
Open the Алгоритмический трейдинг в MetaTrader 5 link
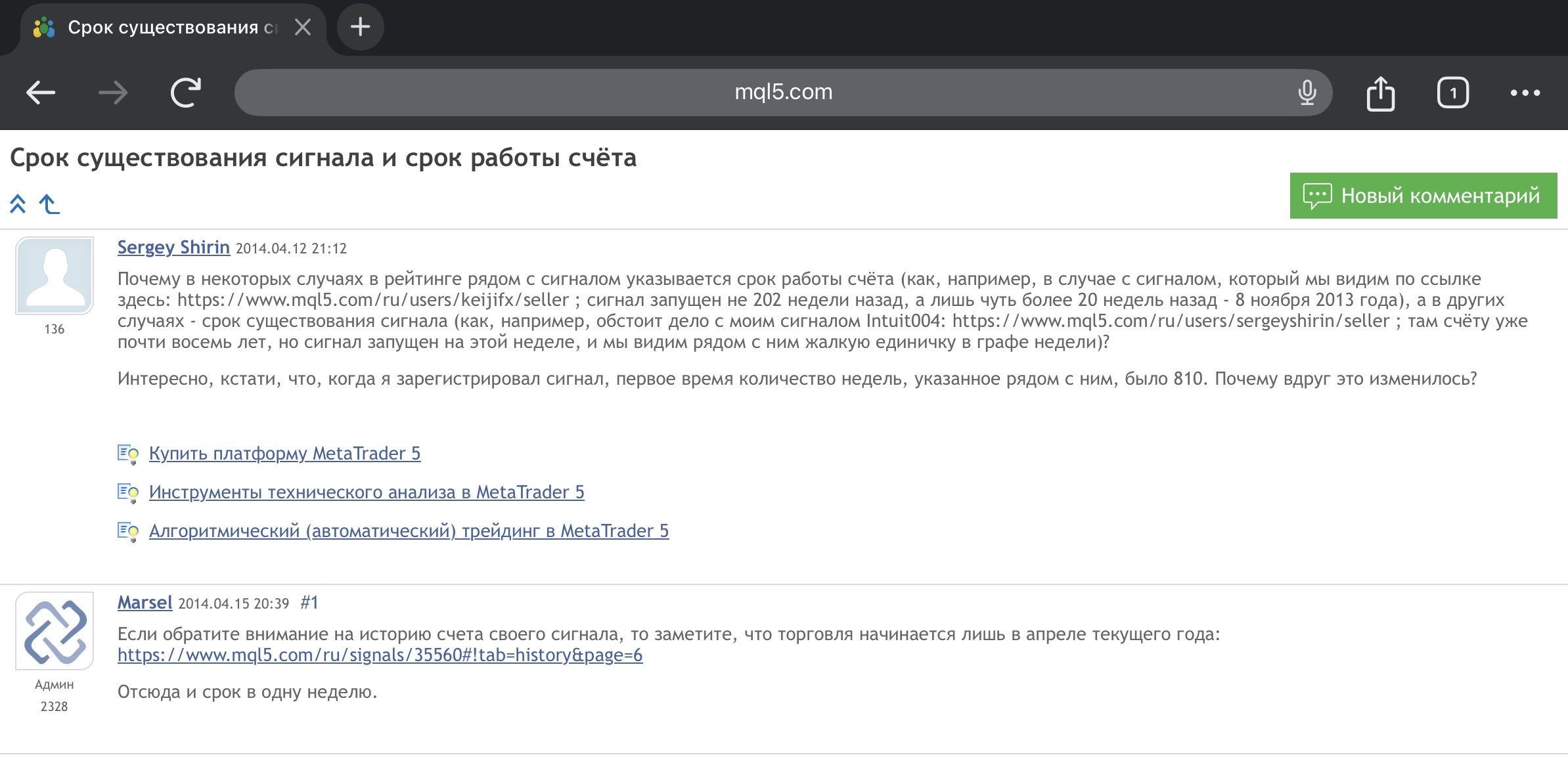tap(409, 531)
